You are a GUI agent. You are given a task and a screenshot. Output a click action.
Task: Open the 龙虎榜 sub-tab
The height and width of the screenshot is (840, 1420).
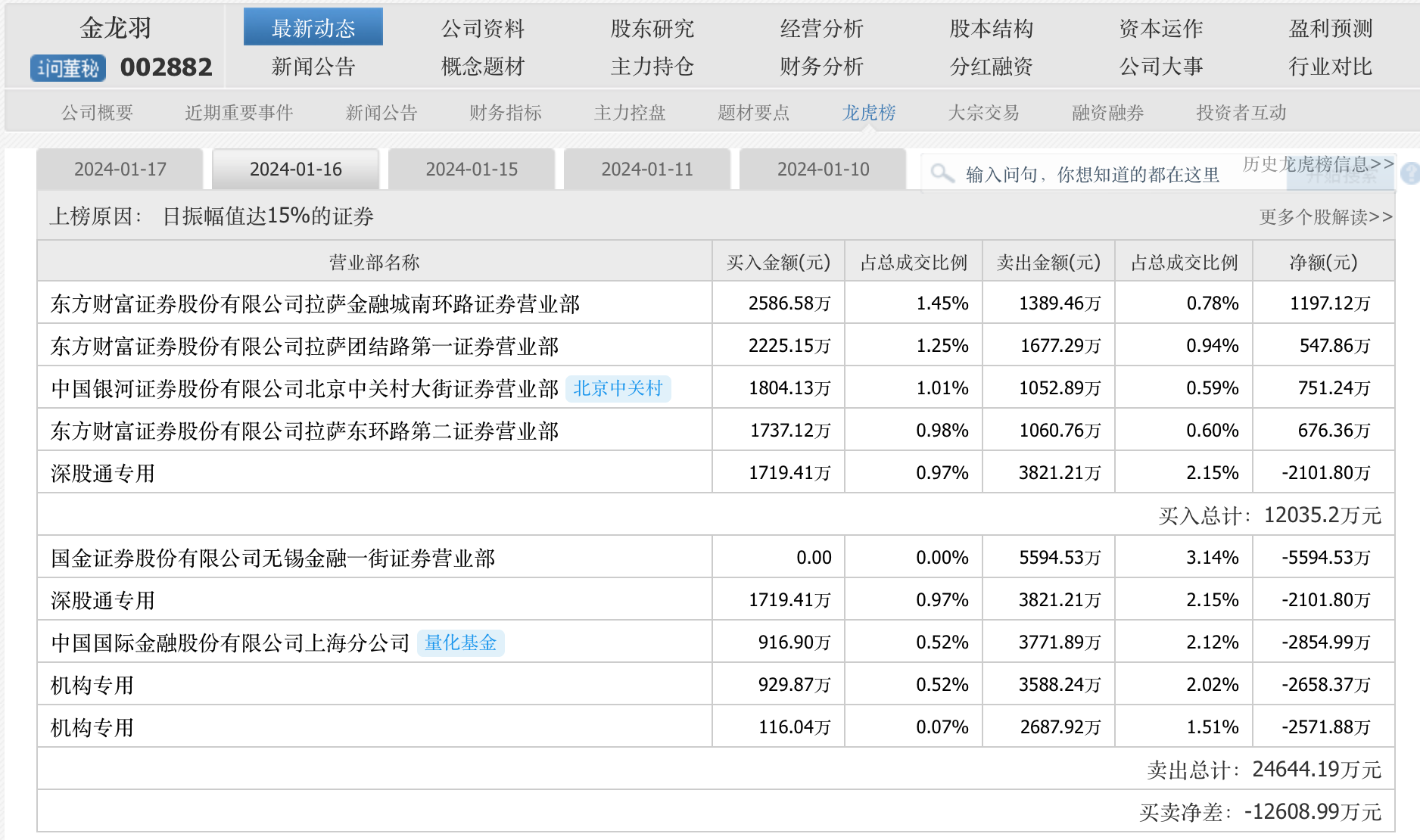coord(868,113)
